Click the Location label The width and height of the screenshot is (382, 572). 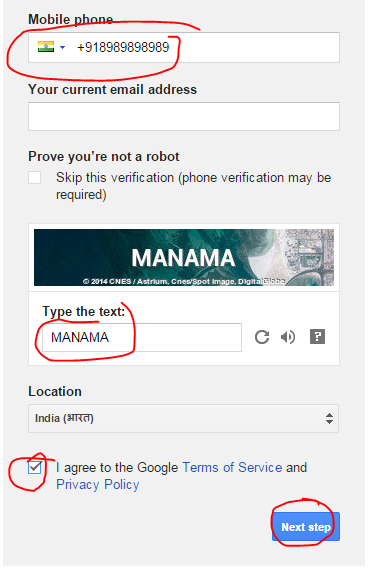[55, 391]
